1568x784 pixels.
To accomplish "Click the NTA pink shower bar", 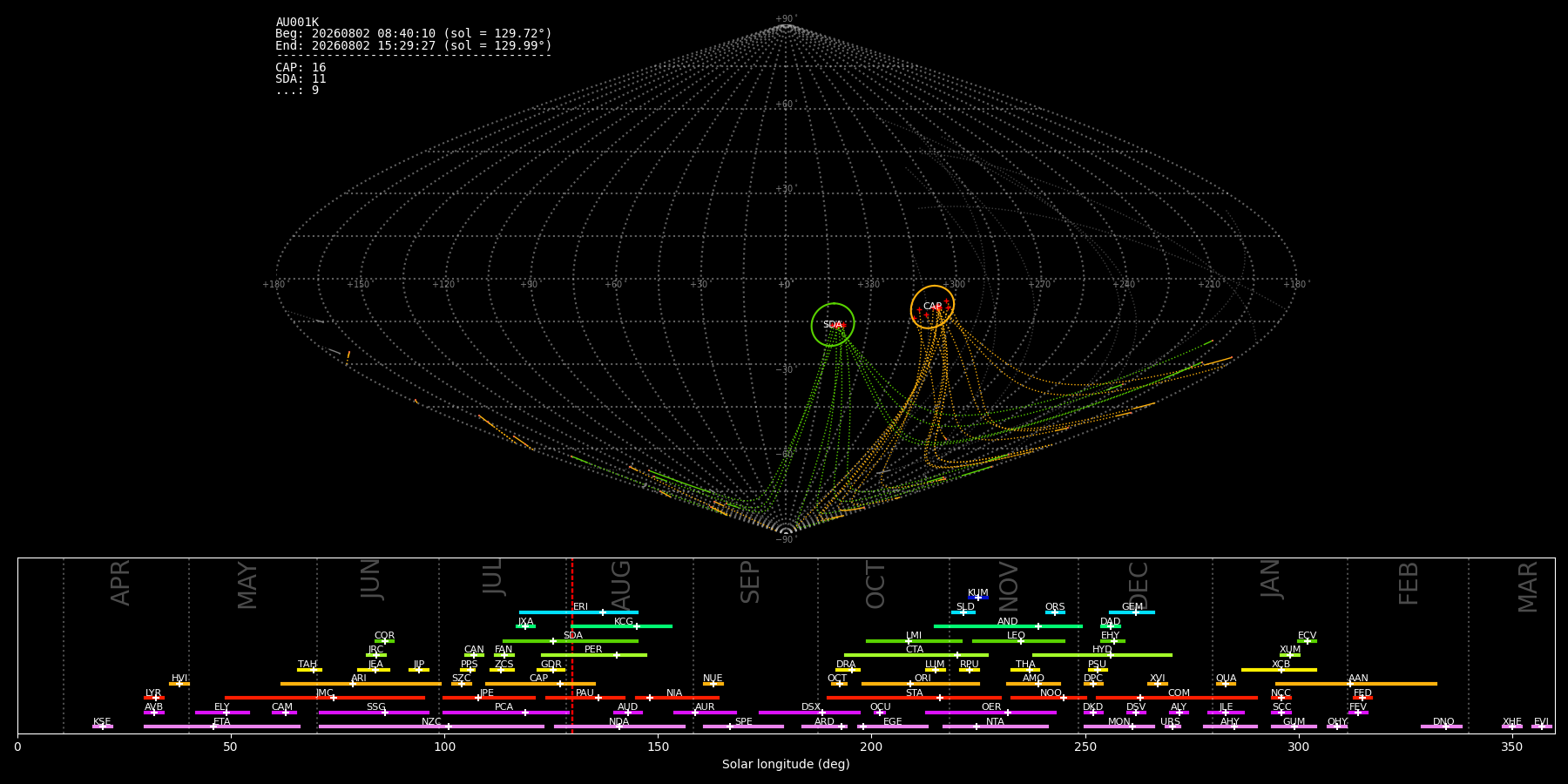I will click(995, 727).
